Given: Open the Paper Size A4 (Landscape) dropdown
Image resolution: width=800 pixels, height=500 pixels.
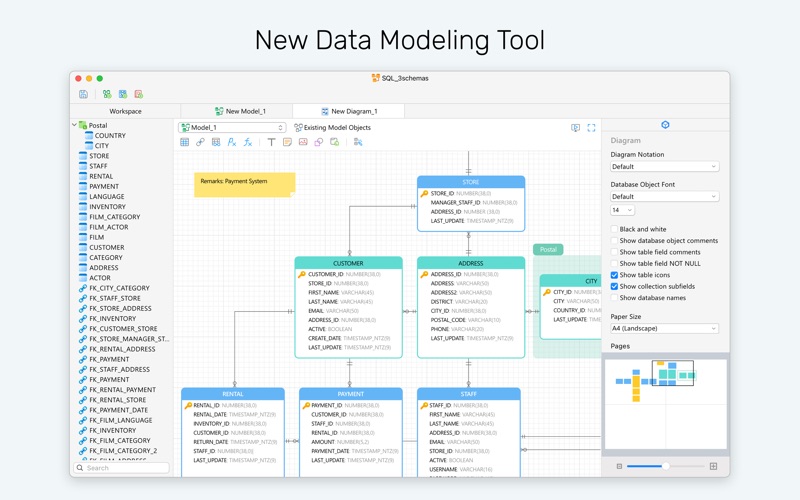Looking at the screenshot, I should point(665,329).
